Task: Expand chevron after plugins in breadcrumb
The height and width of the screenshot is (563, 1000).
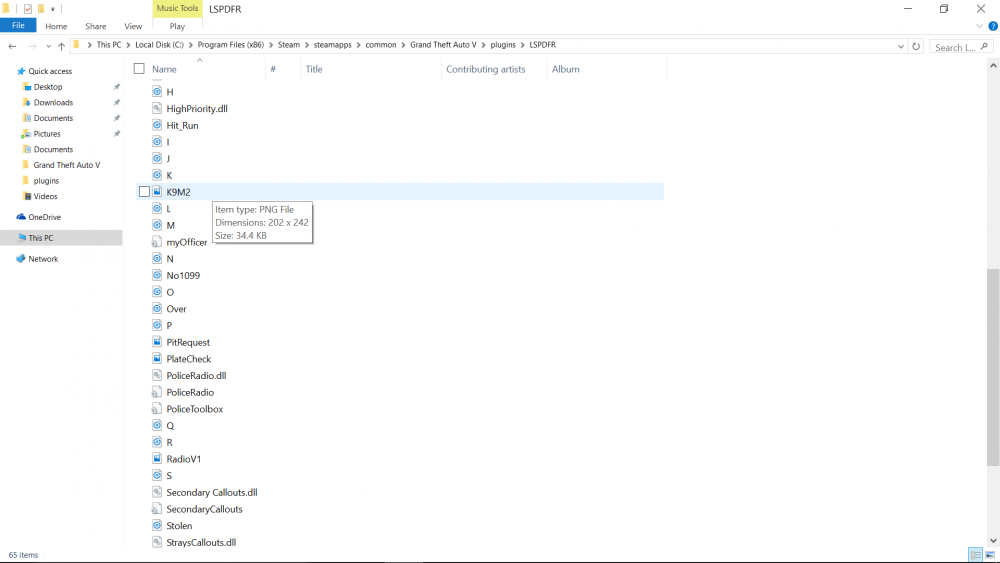Action: (522, 45)
